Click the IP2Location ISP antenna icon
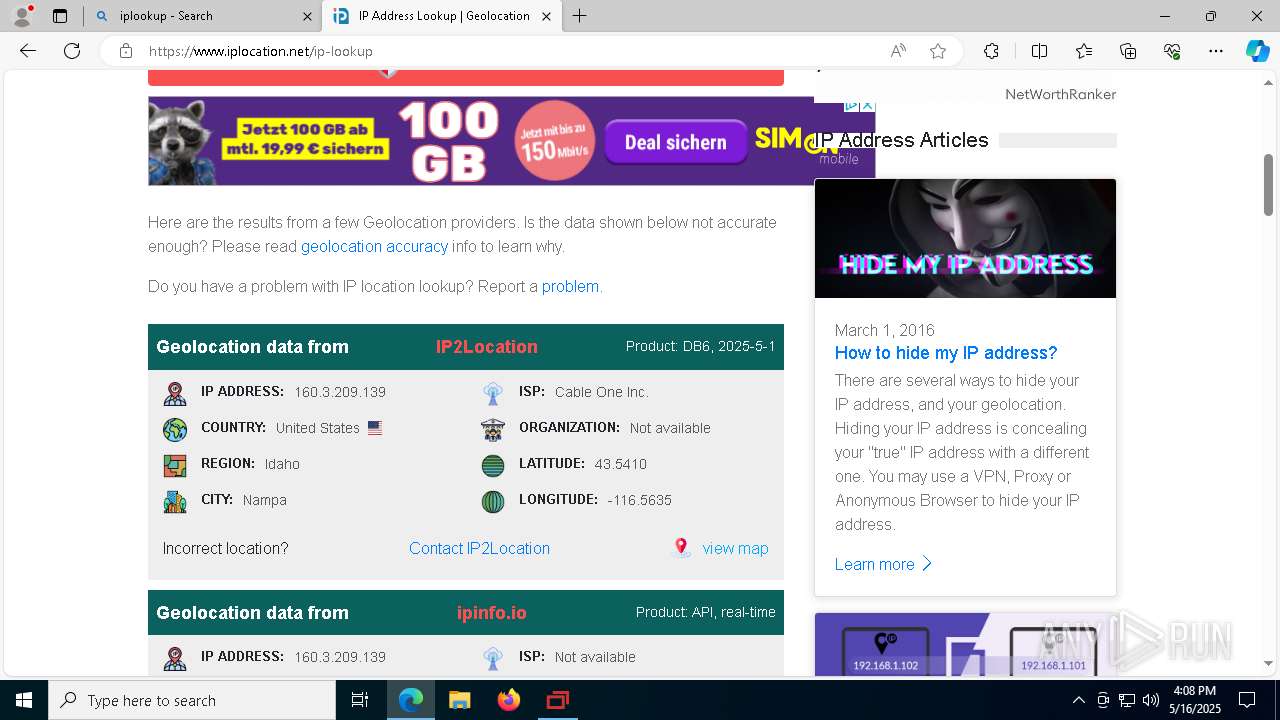 coord(493,393)
